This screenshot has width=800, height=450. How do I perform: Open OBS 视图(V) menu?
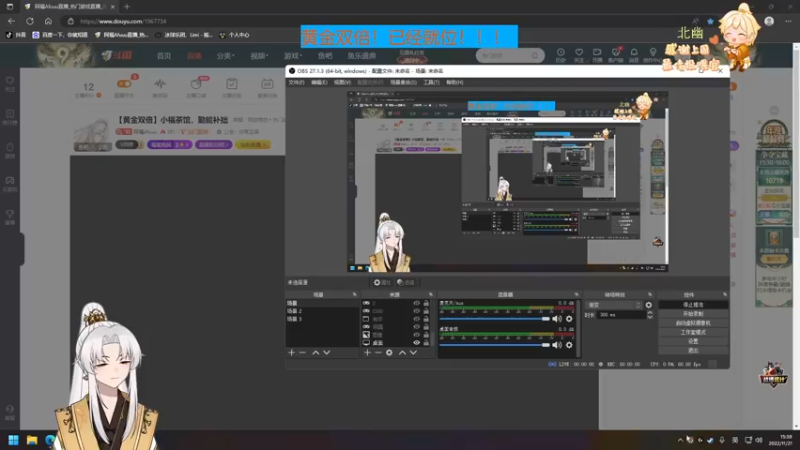coord(342,82)
